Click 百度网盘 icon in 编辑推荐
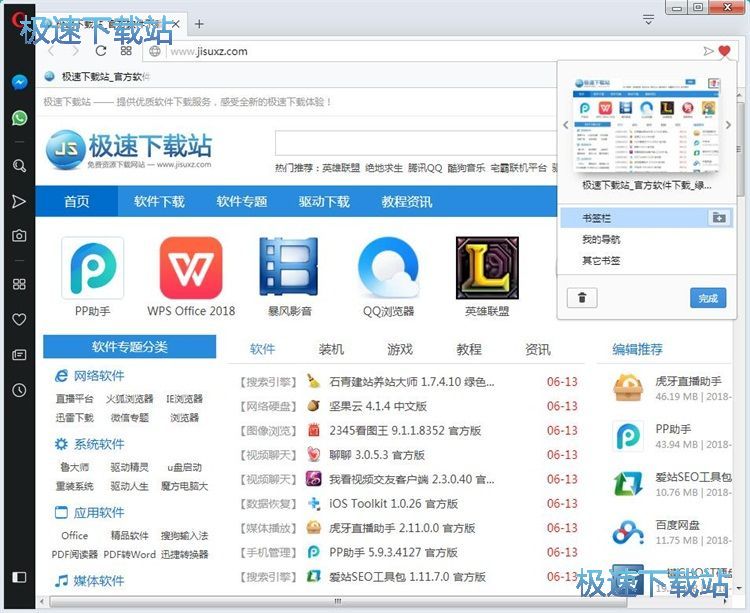 point(628,532)
